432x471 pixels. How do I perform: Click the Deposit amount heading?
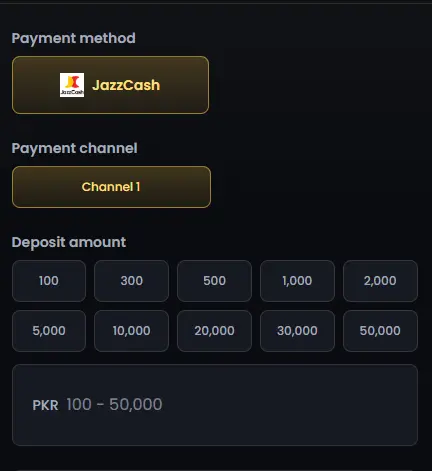coord(69,242)
